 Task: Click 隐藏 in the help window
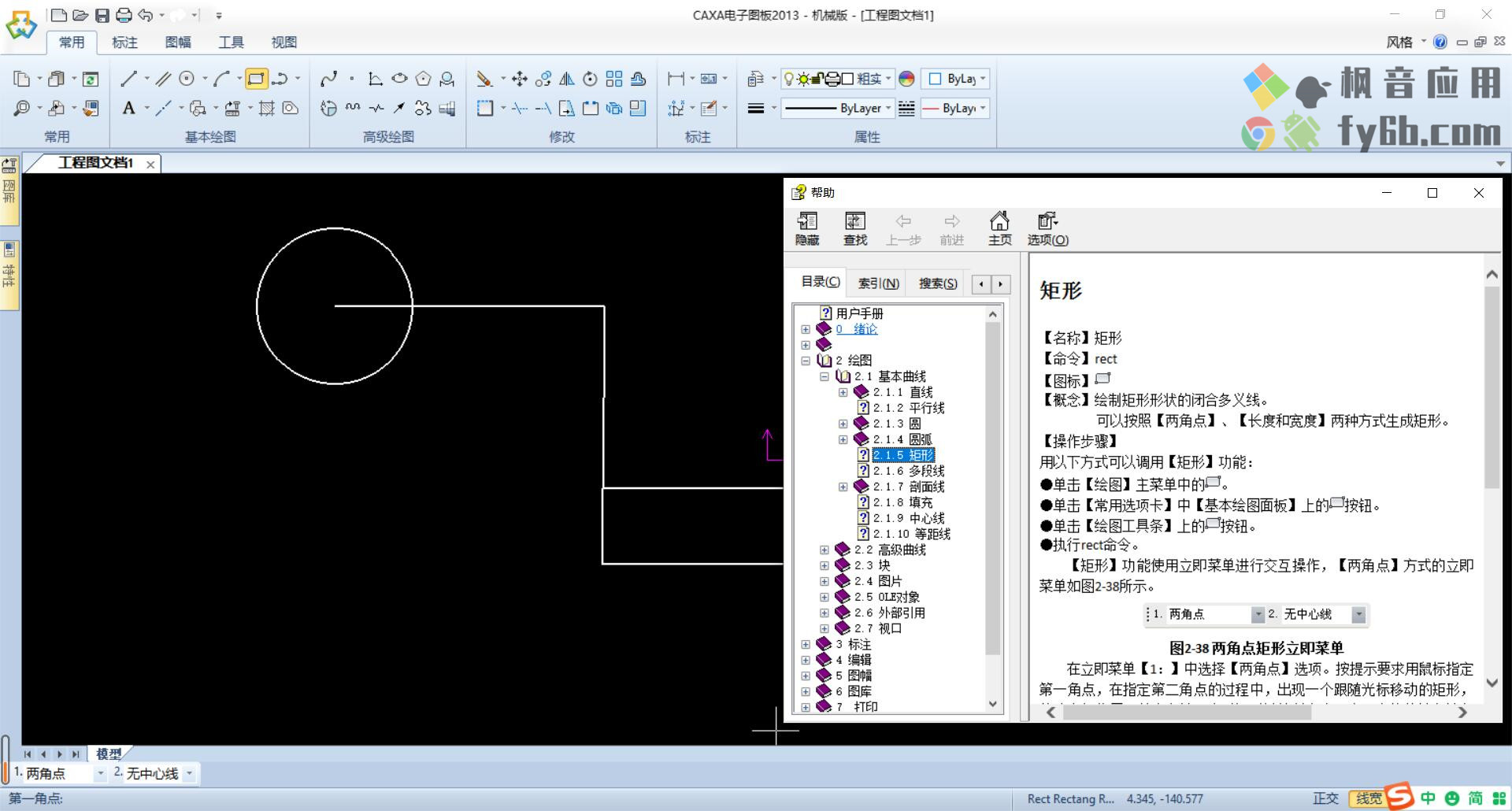(807, 229)
